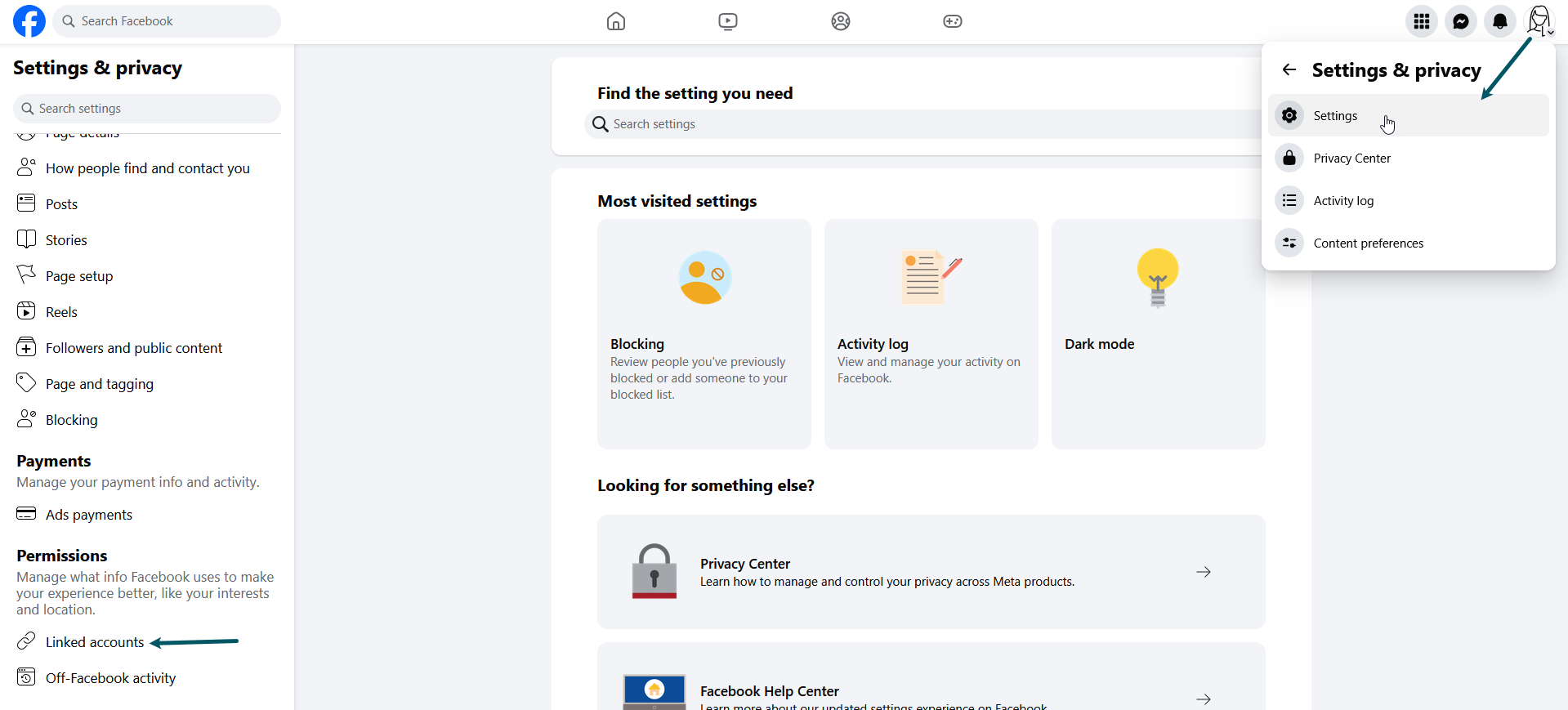The height and width of the screenshot is (710, 1568).
Task: Click the back arrow in Settings & privacy menu
Action: pyautogui.click(x=1289, y=69)
